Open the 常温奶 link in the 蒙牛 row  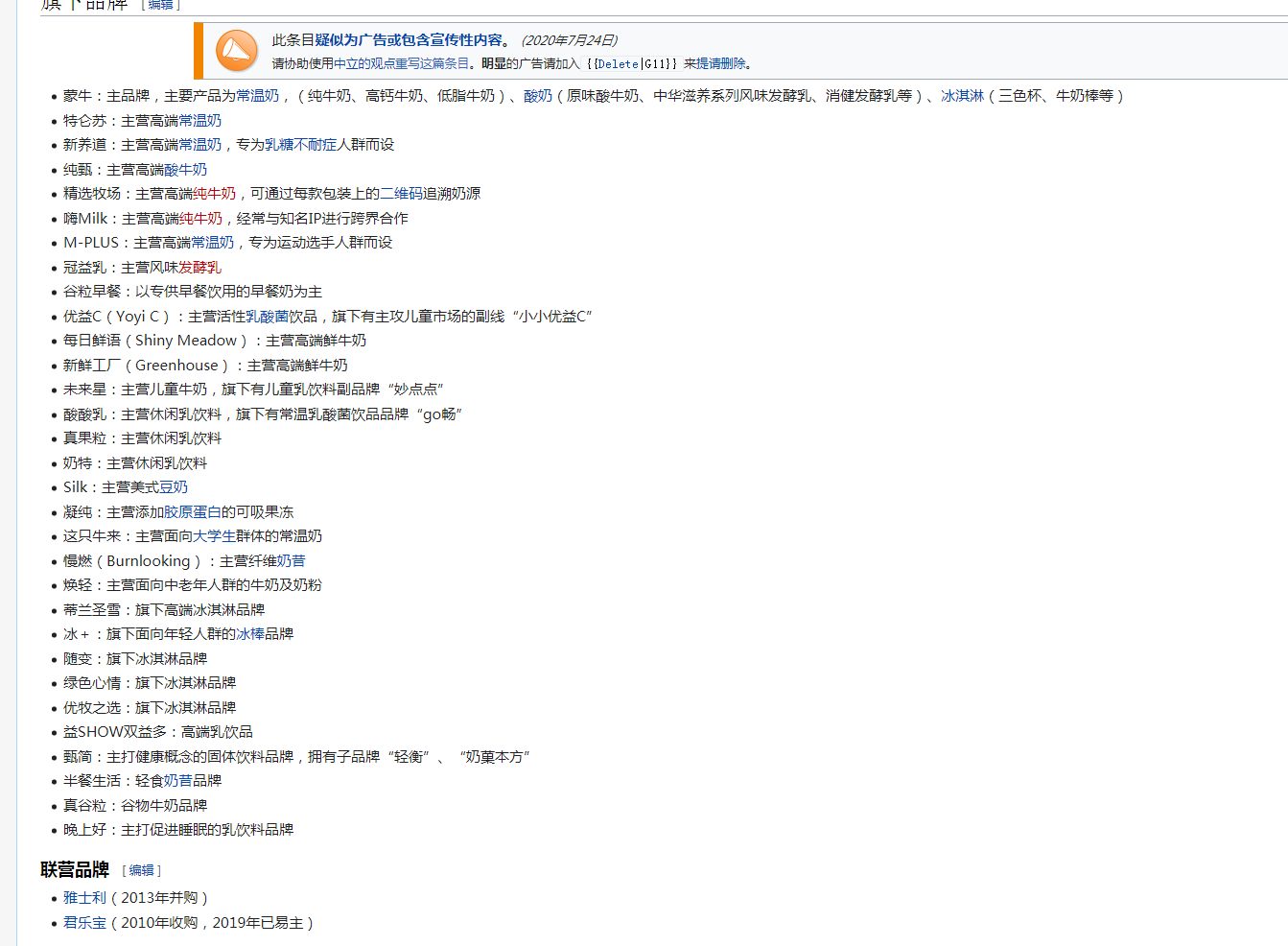(258, 96)
